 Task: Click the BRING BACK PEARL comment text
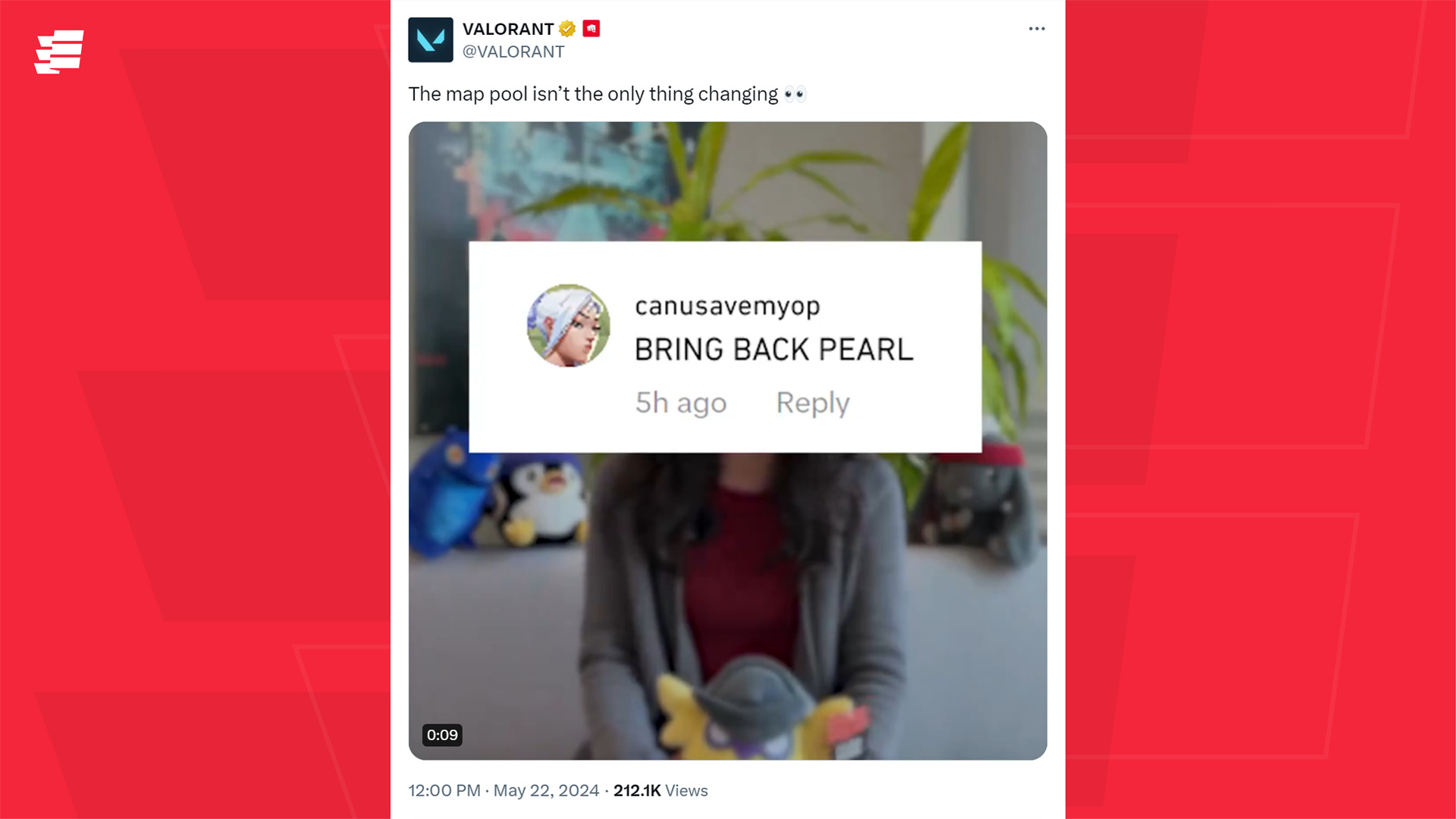[774, 350]
